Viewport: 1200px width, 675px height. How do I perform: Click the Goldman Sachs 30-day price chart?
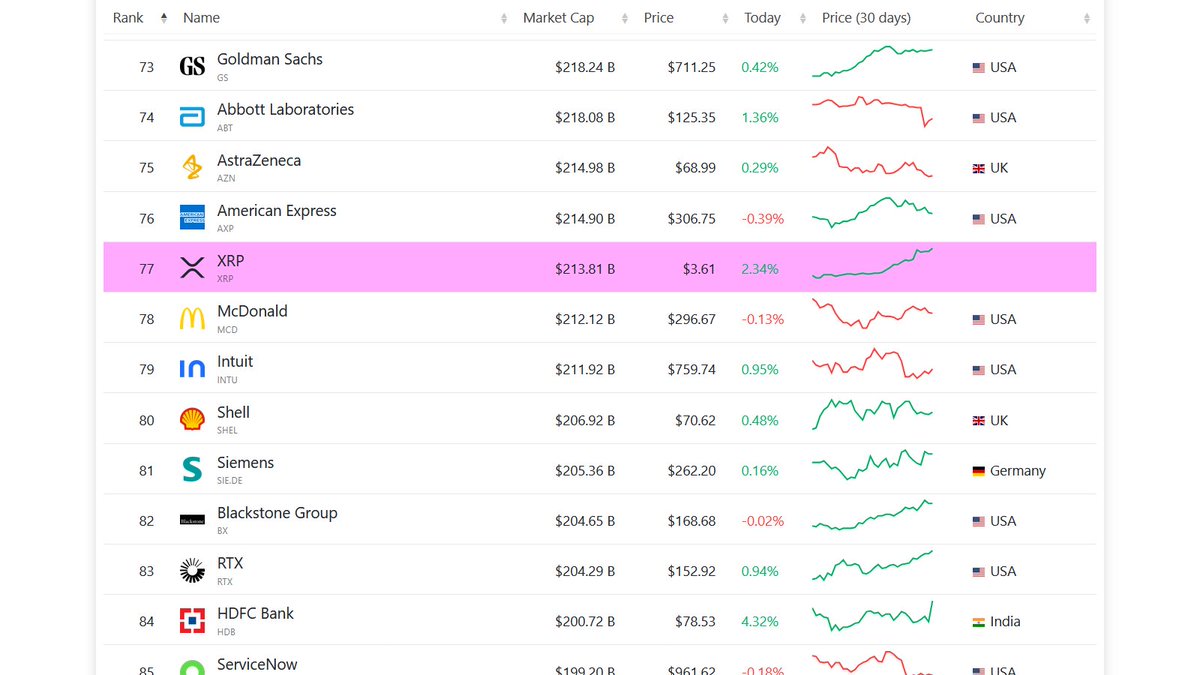[x=872, y=61]
